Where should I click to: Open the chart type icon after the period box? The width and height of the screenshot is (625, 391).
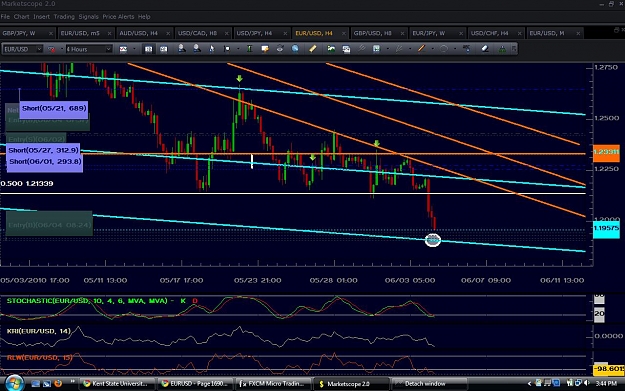123,49
